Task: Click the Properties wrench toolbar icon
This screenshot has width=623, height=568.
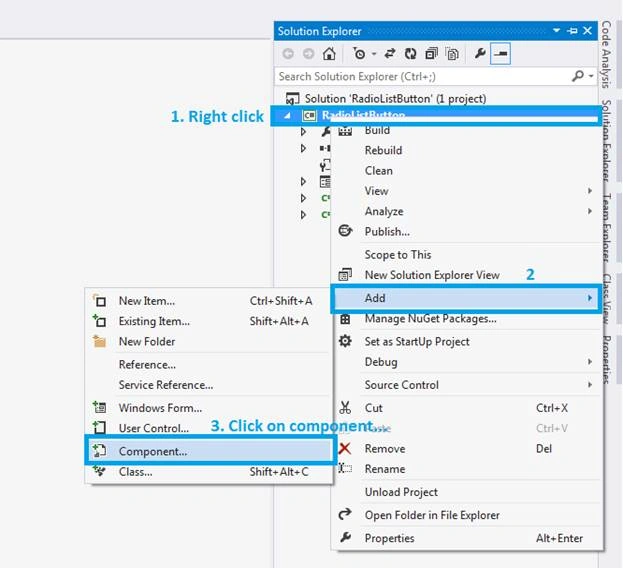Action: point(480,53)
